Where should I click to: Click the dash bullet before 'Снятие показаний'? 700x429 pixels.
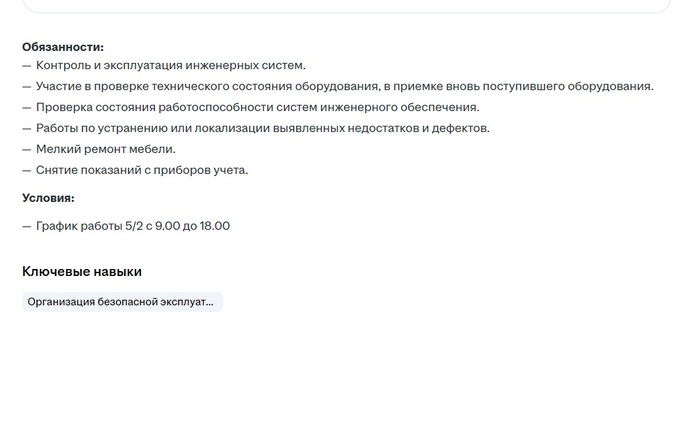tap(27, 171)
